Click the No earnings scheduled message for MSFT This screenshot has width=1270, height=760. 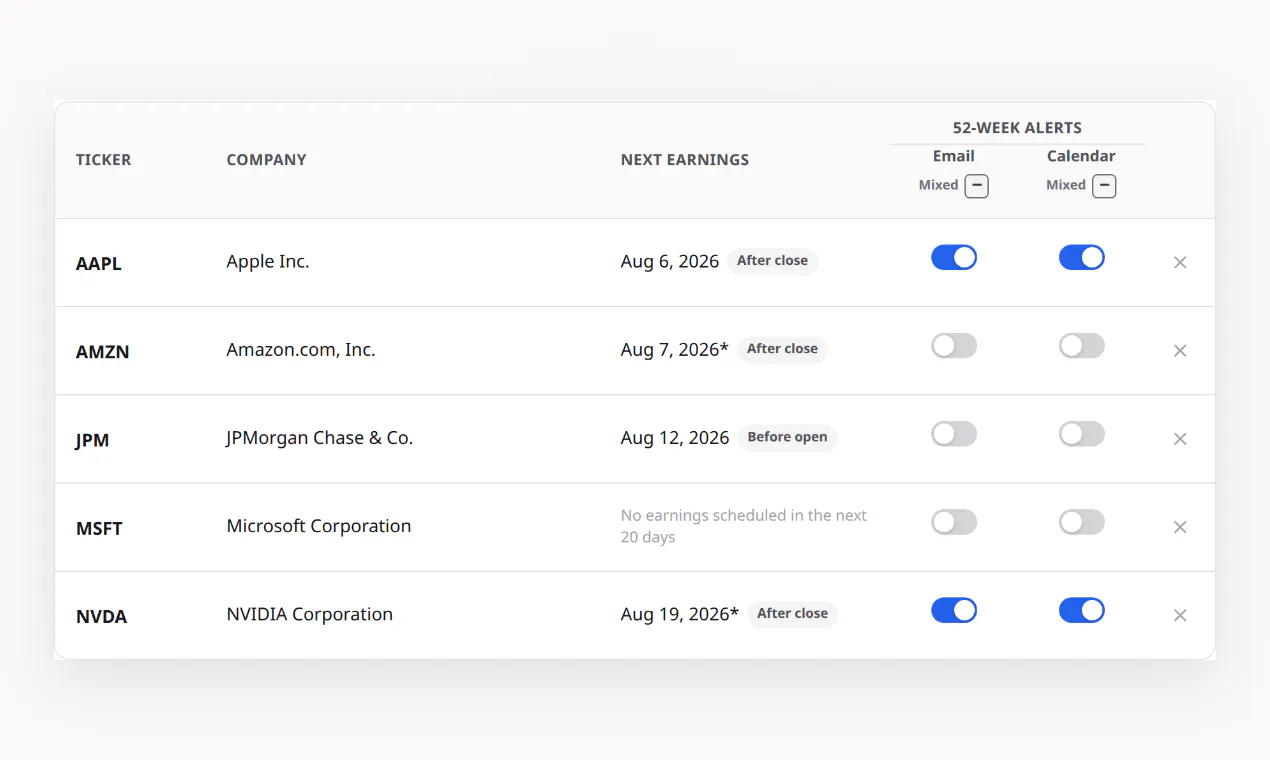pos(744,526)
